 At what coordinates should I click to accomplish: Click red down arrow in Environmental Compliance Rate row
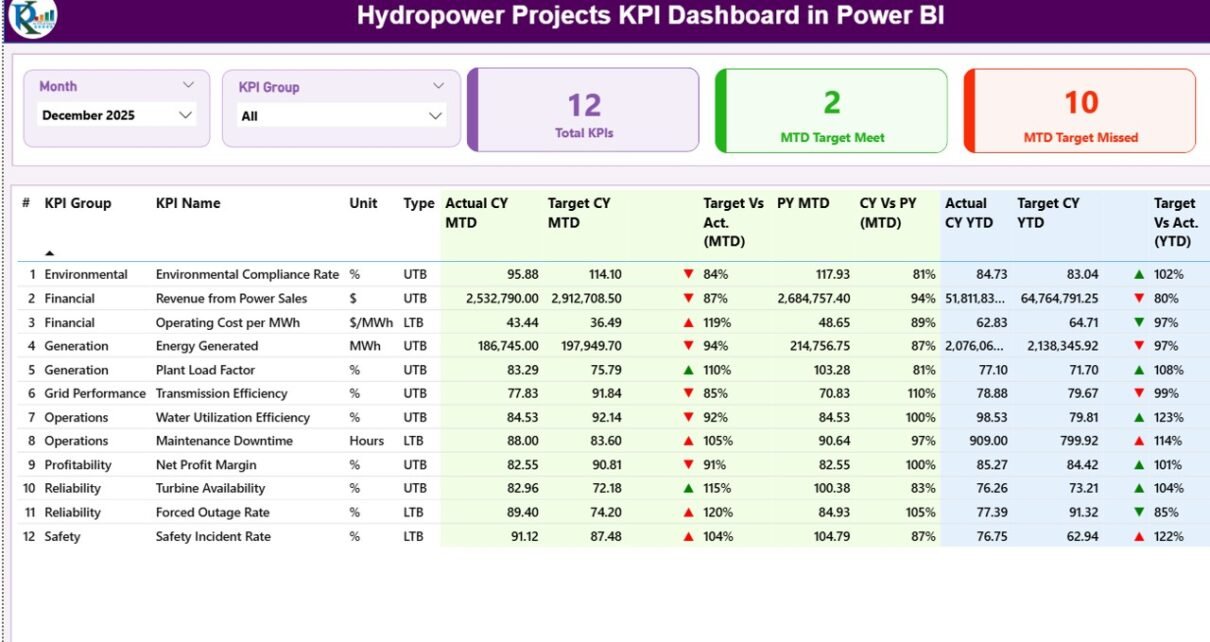688,274
